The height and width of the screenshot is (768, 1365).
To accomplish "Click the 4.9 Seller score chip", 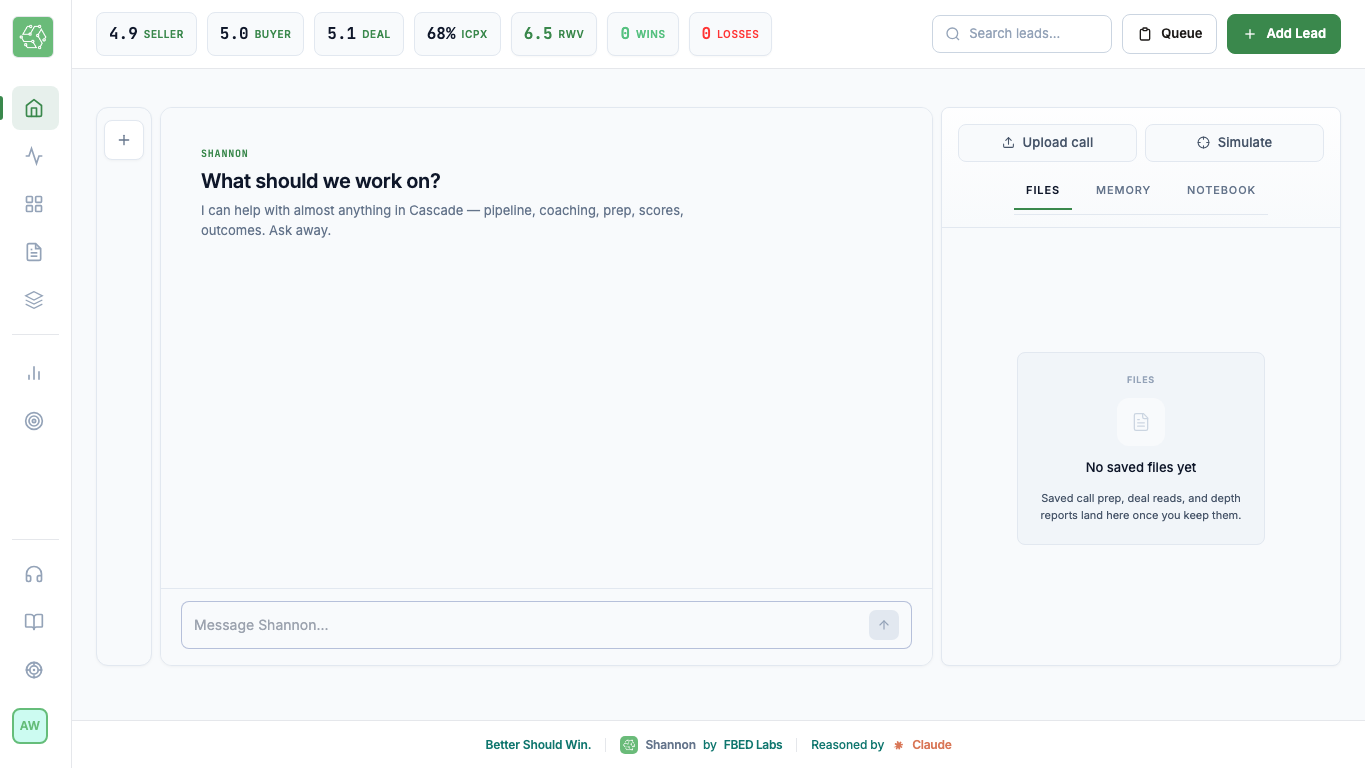I will pyautogui.click(x=146, y=34).
